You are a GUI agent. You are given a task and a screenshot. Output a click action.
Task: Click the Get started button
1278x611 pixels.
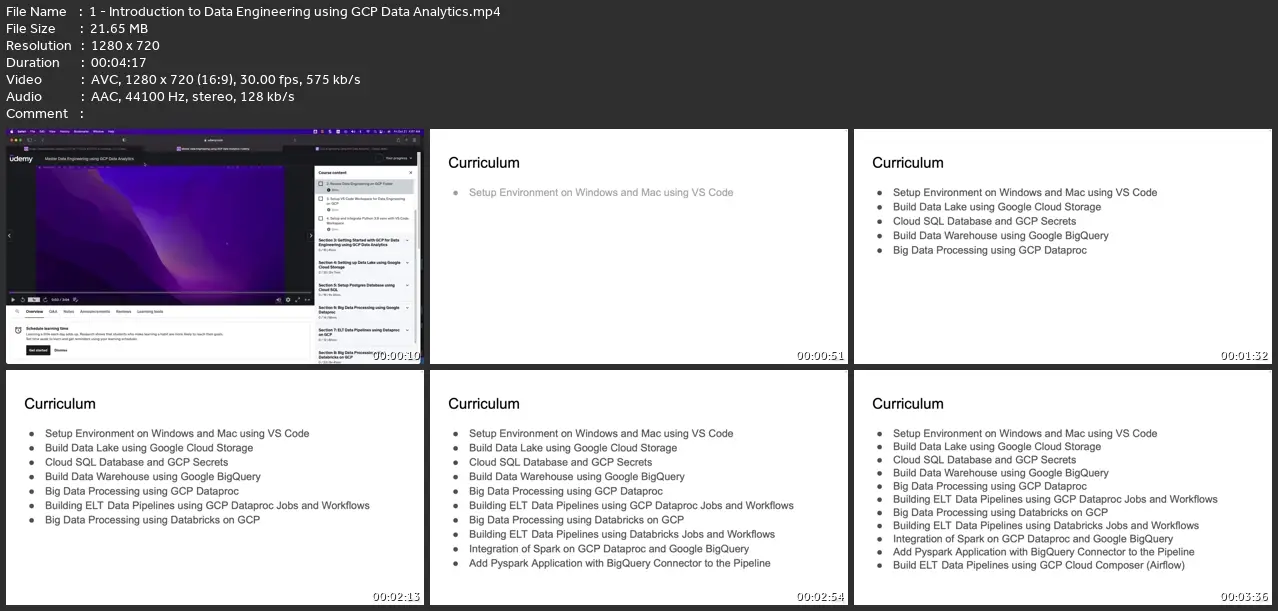[38, 350]
